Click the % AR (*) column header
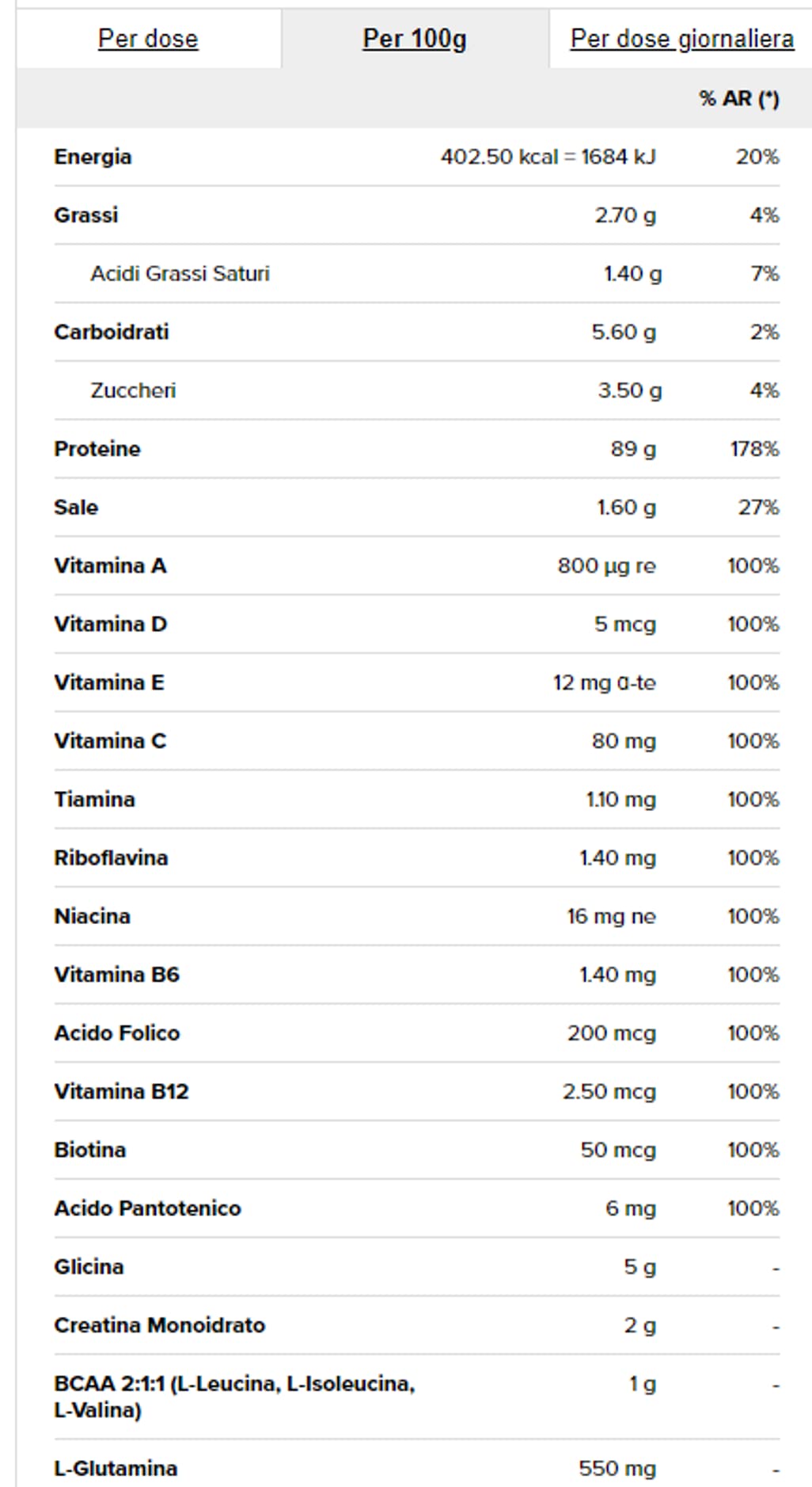 [739, 99]
